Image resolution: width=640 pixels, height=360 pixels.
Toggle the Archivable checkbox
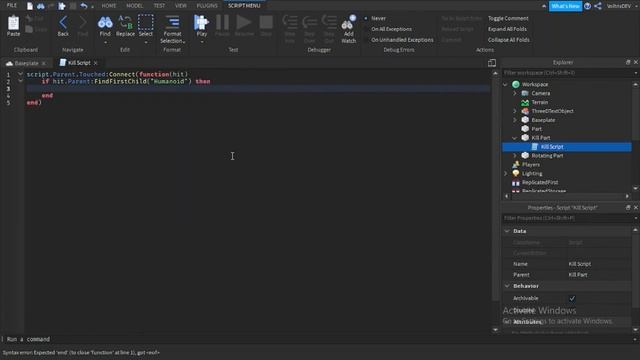(x=572, y=298)
